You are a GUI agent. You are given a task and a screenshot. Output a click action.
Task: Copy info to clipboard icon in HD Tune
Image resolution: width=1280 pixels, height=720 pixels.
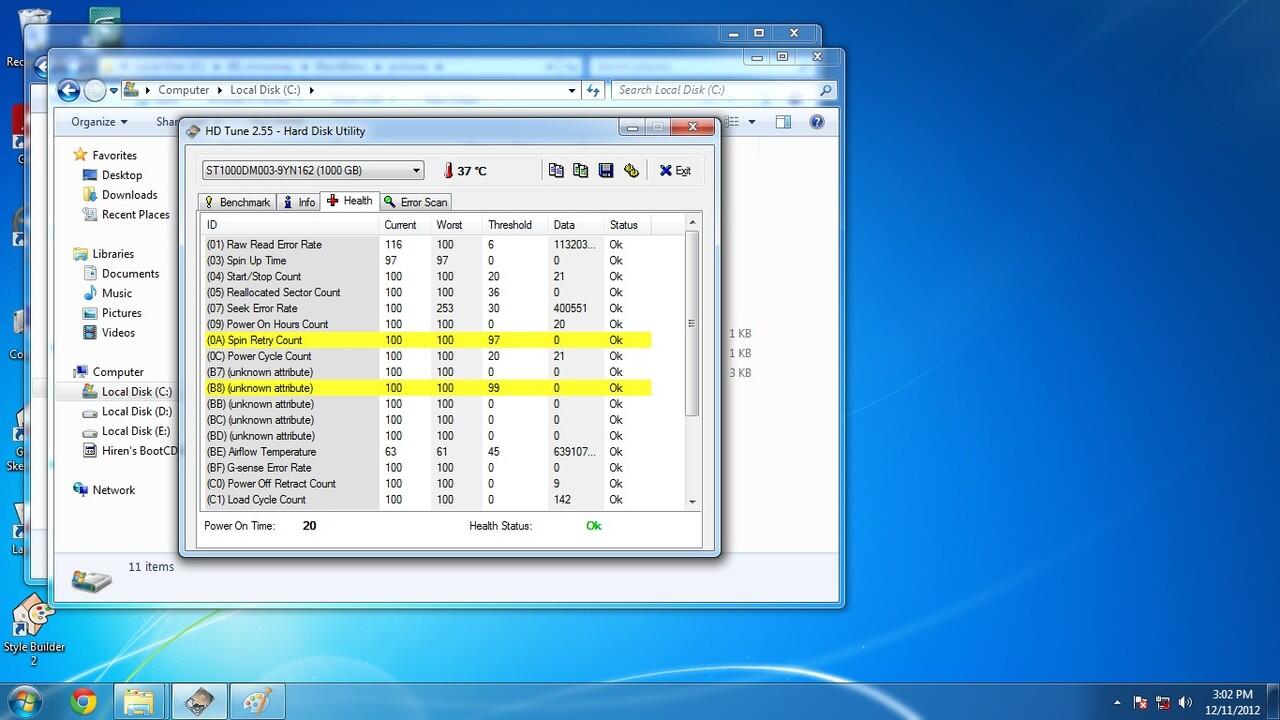pyautogui.click(x=556, y=170)
